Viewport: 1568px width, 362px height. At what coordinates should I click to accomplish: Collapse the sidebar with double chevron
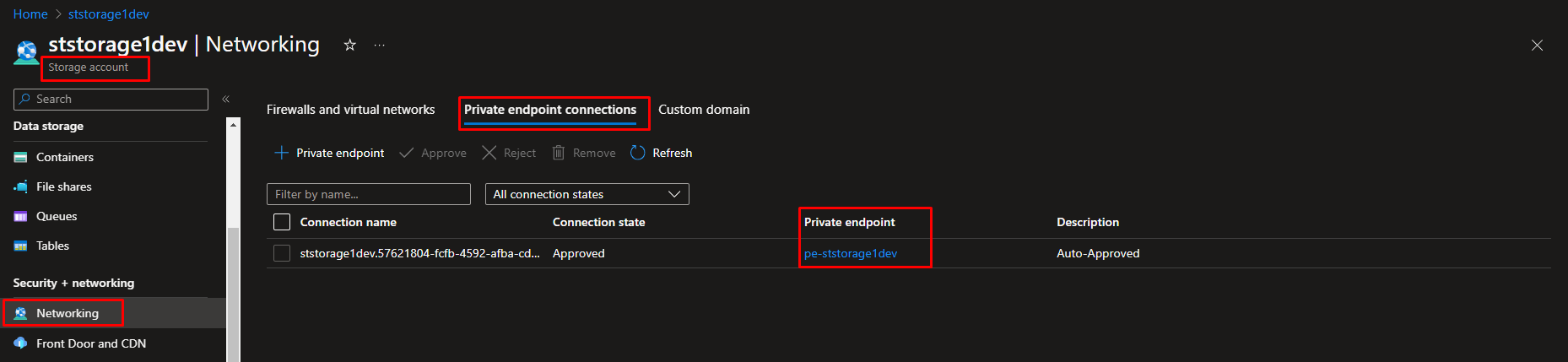(226, 99)
